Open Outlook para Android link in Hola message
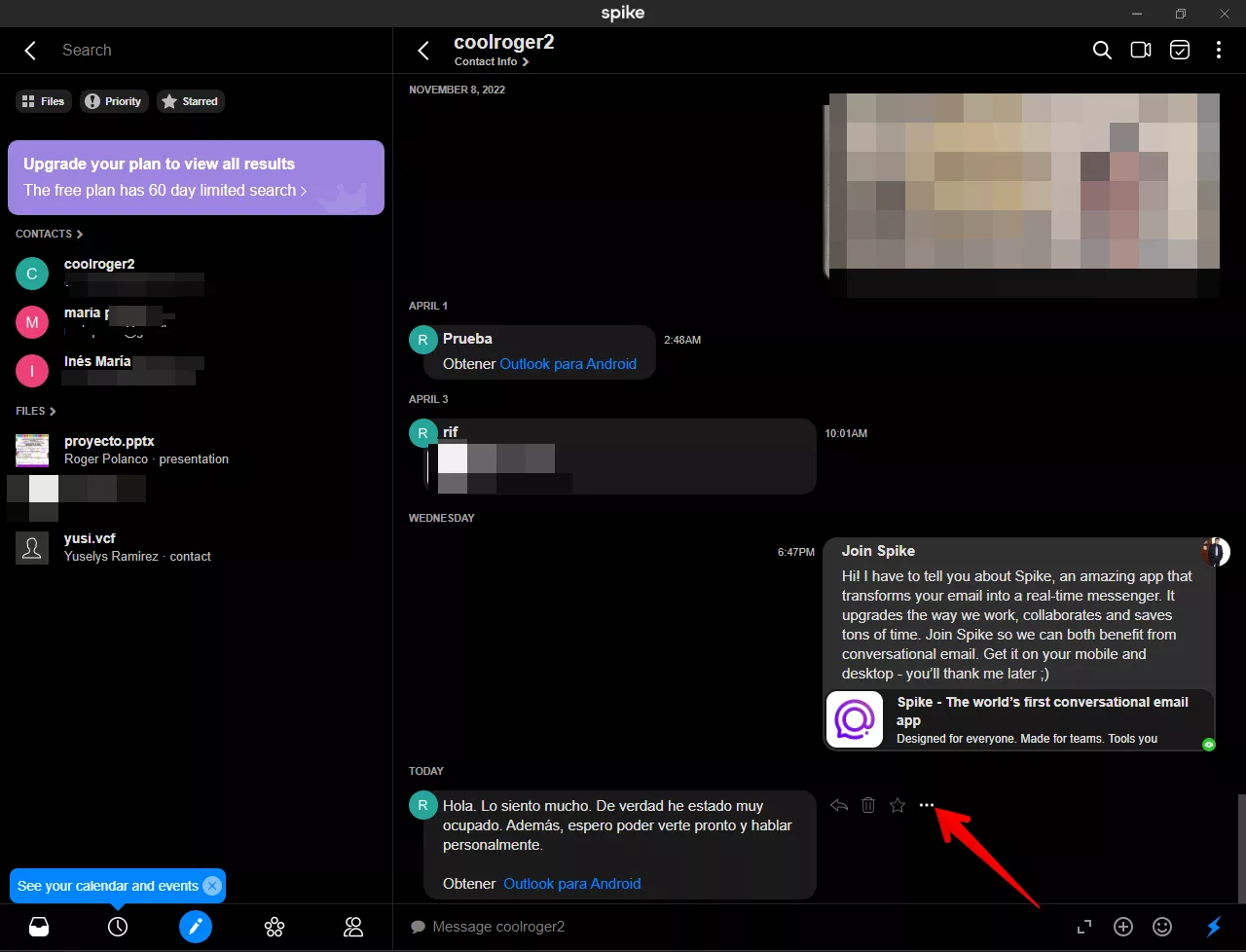The width and height of the screenshot is (1246, 952). pos(571,884)
